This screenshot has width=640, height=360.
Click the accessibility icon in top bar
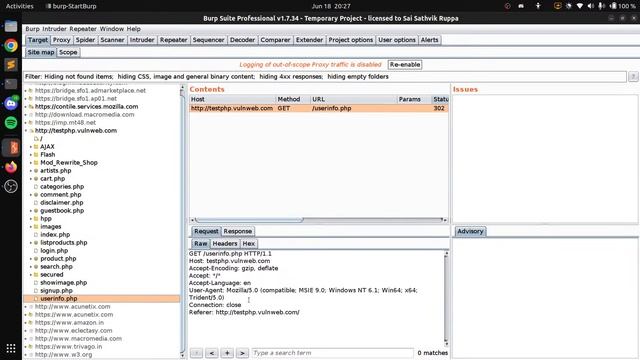pos(538,6)
